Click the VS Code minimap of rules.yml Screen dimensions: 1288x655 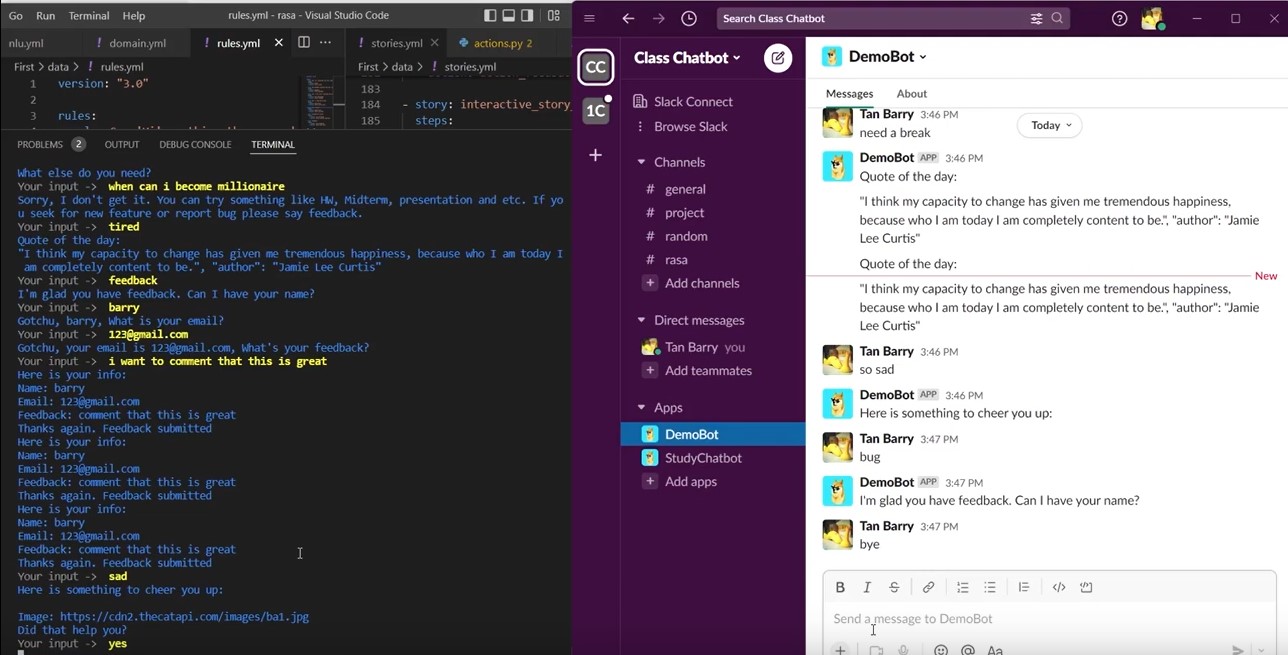click(320, 100)
